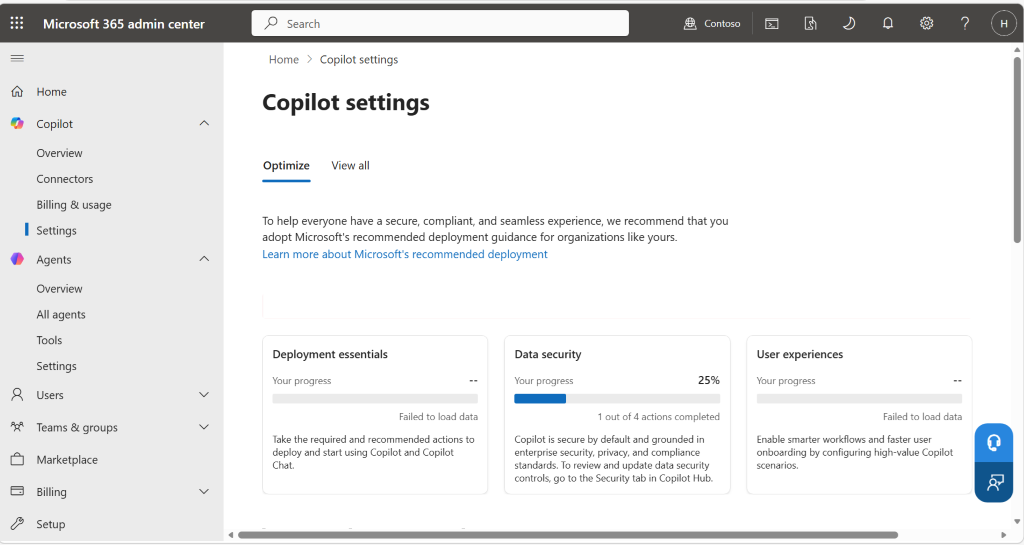Screen dimensions: 1024x545
Task: Open Agents Settings in sidebar
Action: 56,366
